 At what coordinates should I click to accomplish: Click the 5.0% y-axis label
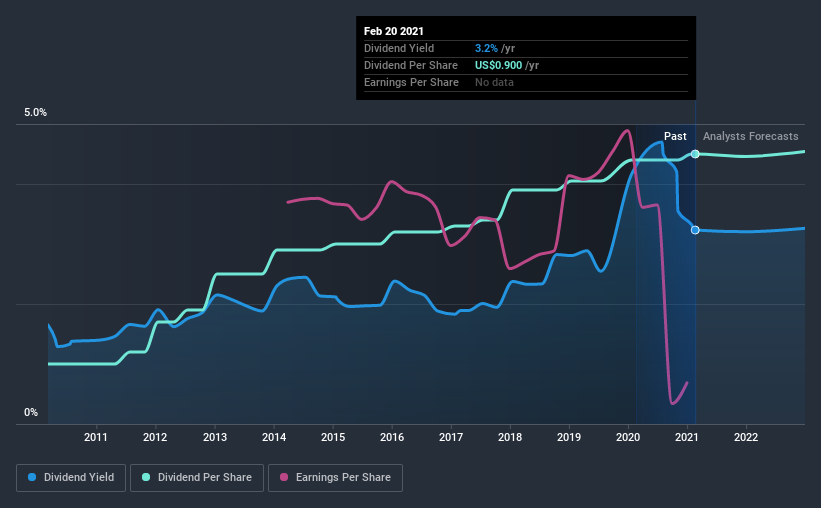pyautogui.click(x=36, y=113)
